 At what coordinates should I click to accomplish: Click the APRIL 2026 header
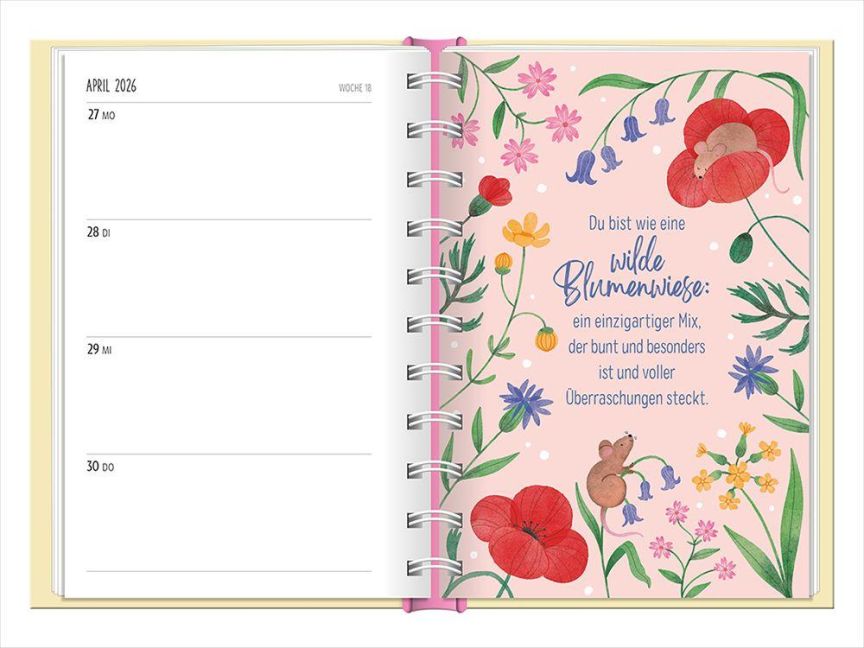click(111, 86)
